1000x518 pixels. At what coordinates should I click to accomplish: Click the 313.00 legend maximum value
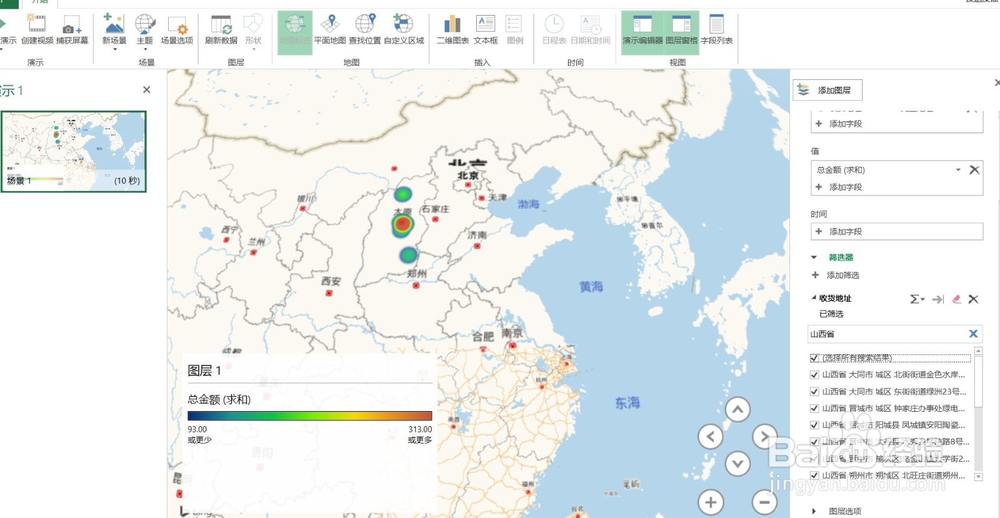(420, 429)
